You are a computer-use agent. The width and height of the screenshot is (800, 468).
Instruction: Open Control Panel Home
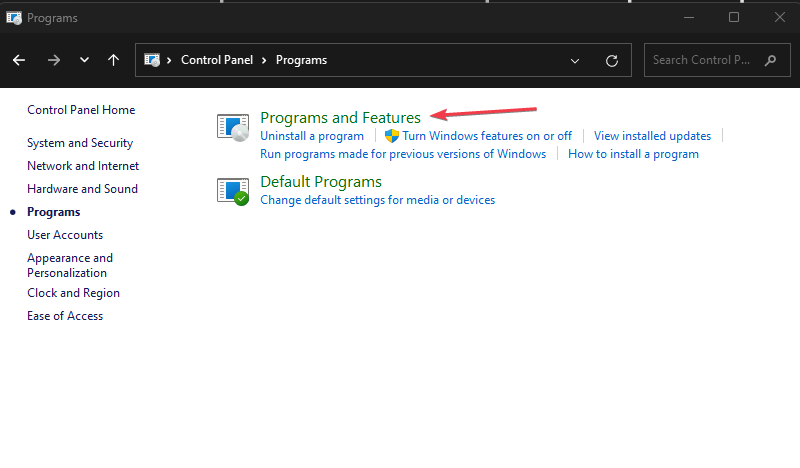81,110
